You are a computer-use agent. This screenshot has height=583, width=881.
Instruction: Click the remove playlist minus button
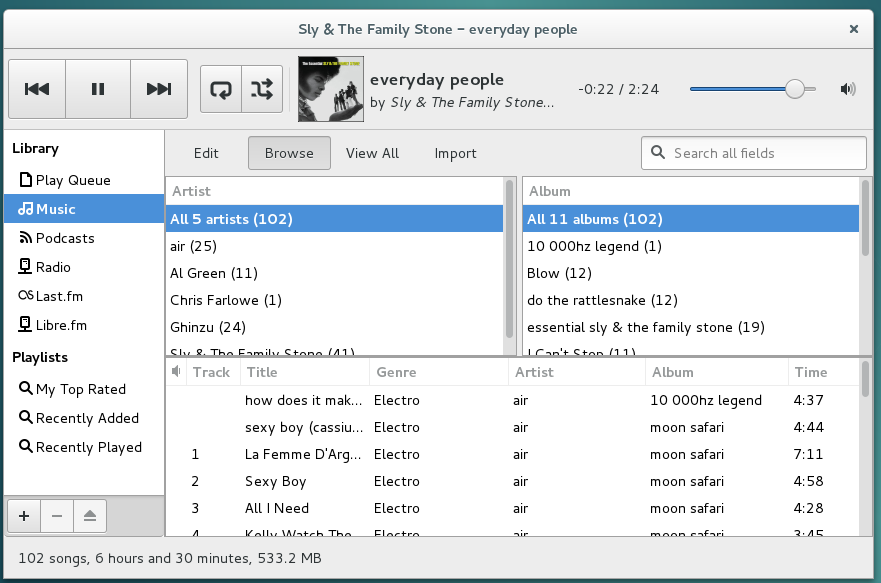(x=57, y=516)
